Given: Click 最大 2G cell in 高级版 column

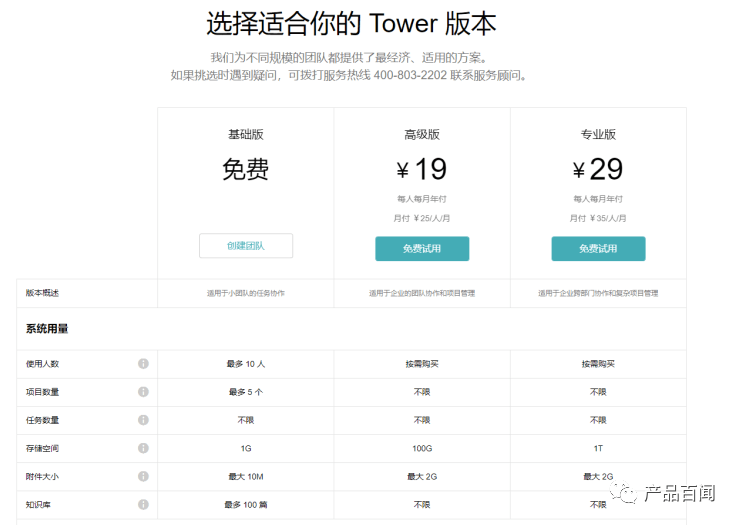Looking at the screenshot, I should (422, 476).
